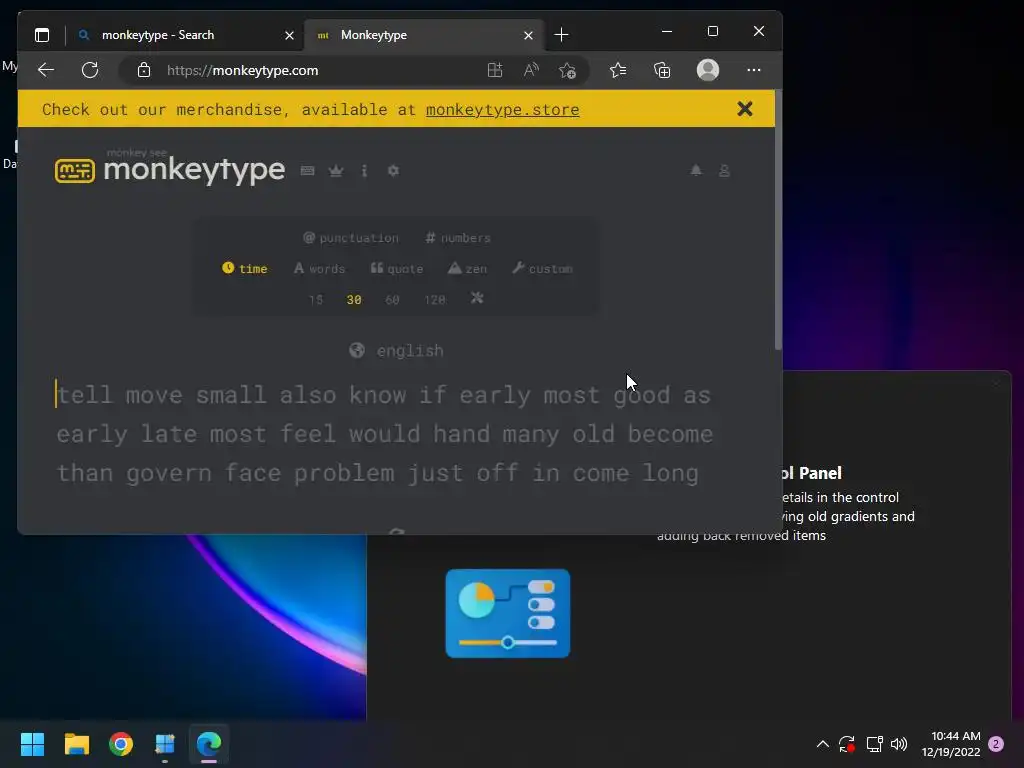Open custom duration tools icon
The height and width of the screenshot is (768, 1024).
pos(477,298)
